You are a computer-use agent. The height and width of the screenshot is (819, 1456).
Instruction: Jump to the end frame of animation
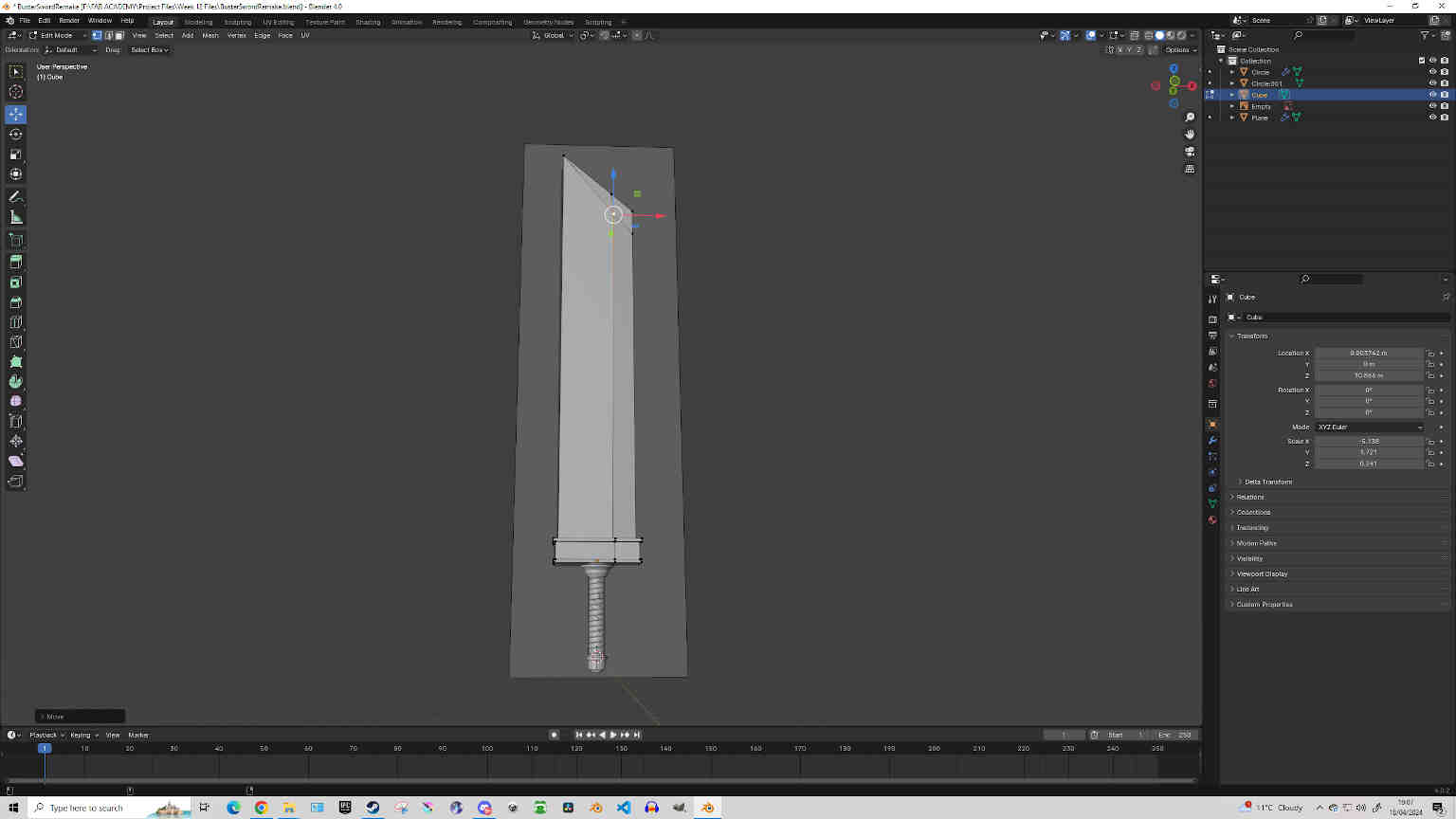pos(637,735)
